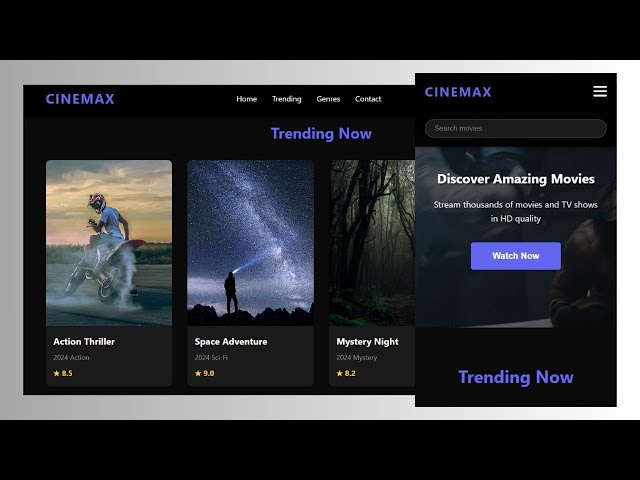Open the Space Adventure poster image

tap(250, 243)
